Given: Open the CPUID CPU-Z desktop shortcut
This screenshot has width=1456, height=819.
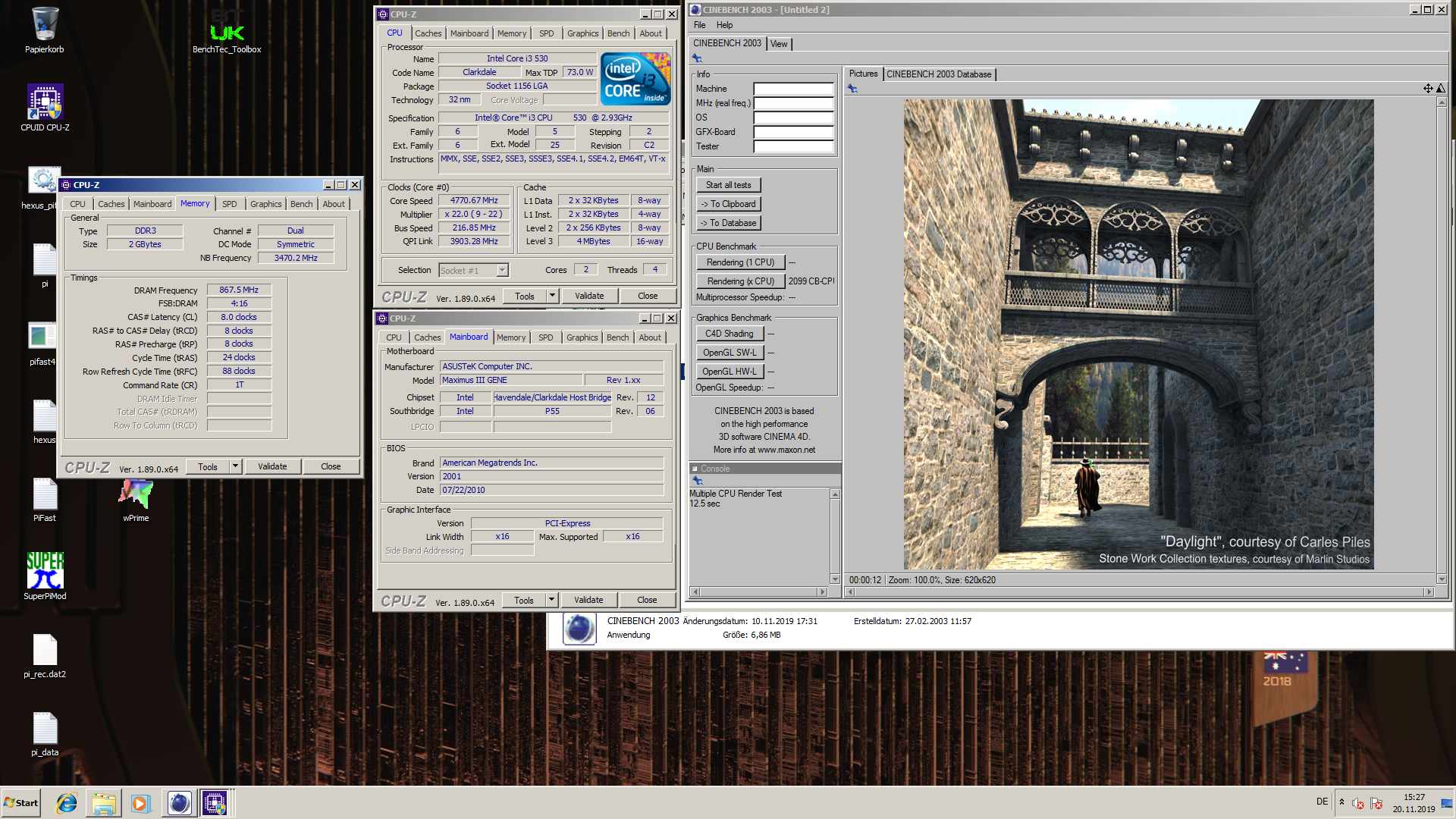Looking at the screenshot, I should (45, 108).
